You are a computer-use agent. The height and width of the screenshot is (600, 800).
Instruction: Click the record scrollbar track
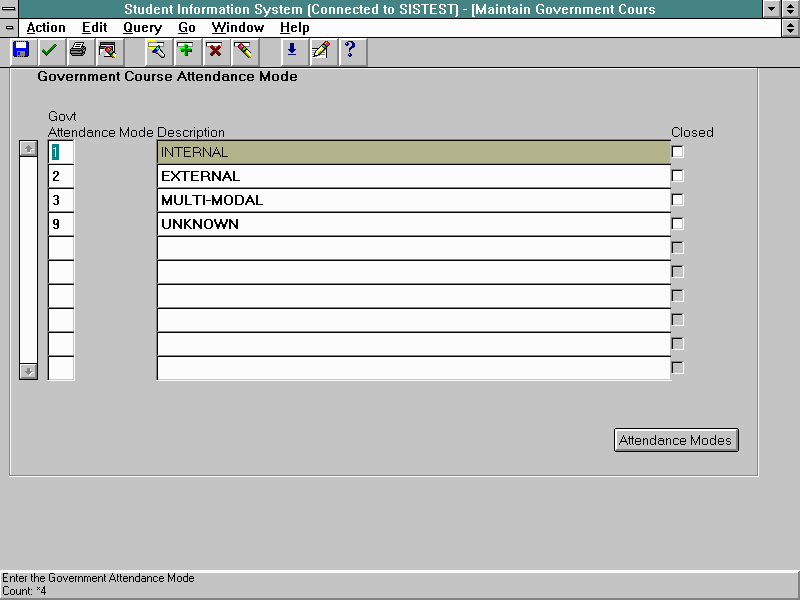click(x=29, y=260)
